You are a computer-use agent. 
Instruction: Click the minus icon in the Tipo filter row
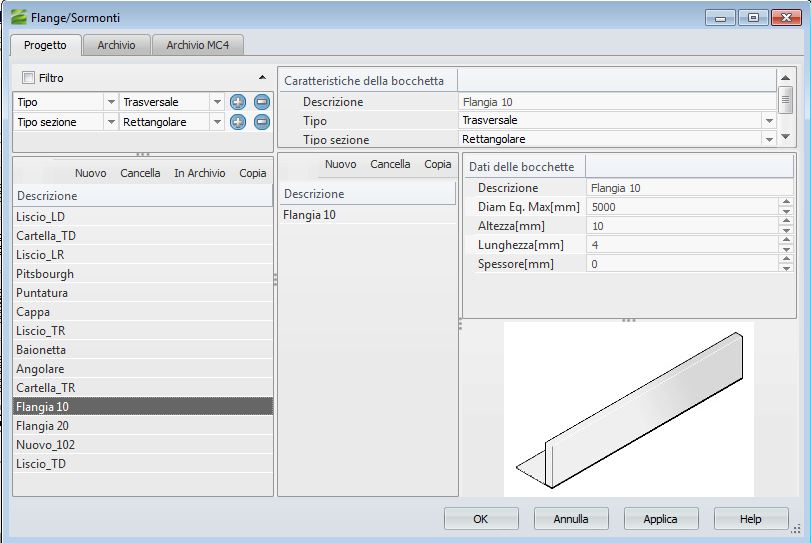click(x=262, y=102)
